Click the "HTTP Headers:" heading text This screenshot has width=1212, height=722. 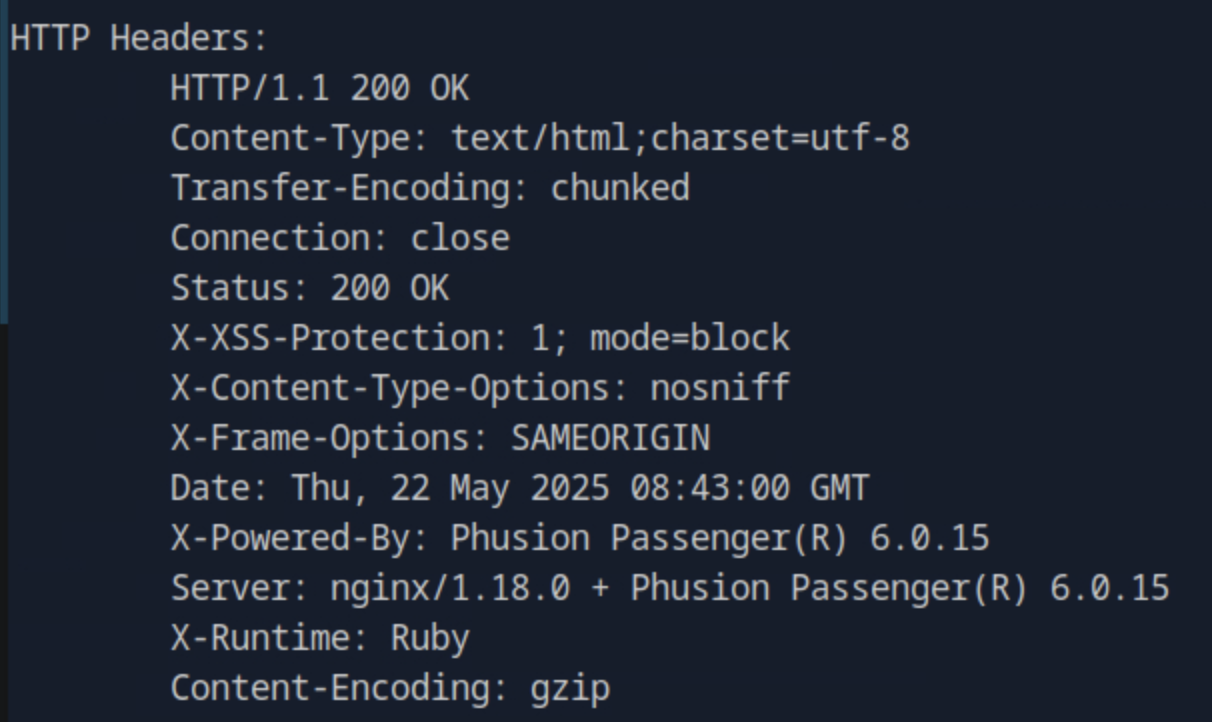click(x=139, y=38)
